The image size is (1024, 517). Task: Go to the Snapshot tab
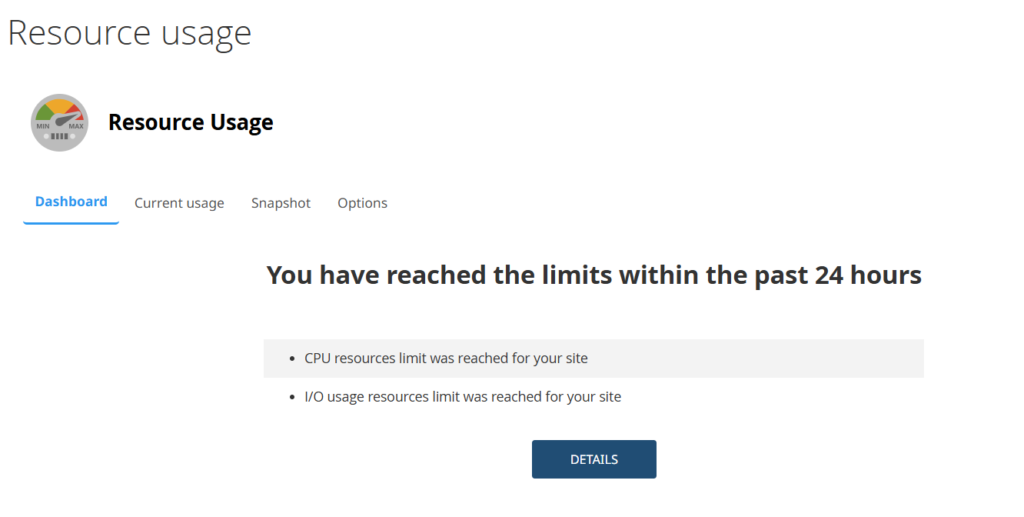click(281, 203)
